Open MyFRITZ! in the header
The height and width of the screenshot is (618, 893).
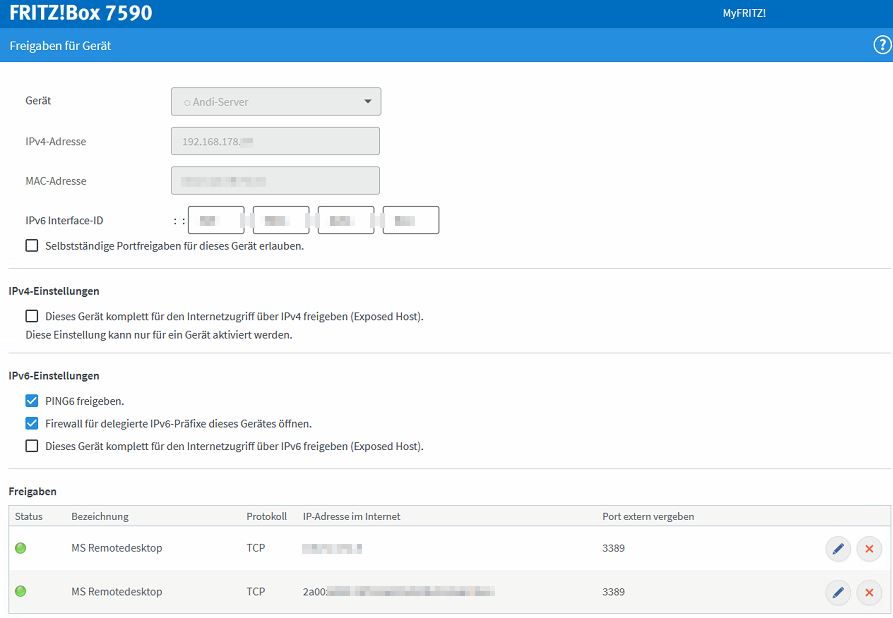point(744,13)
